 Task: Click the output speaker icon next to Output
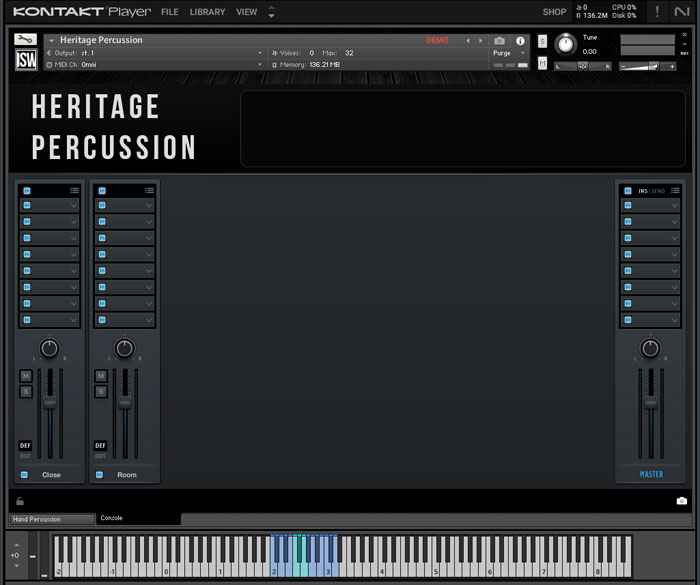click(x=49, y=53)
